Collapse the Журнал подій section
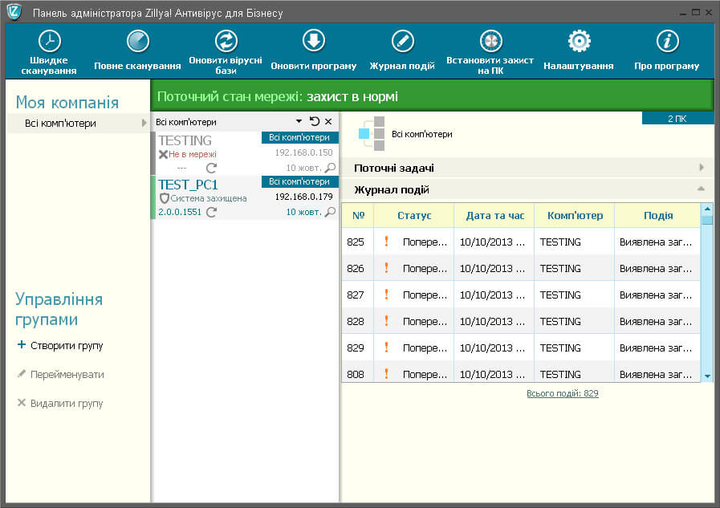The height and width of the screenshot is (508, 720). (701, 189)
